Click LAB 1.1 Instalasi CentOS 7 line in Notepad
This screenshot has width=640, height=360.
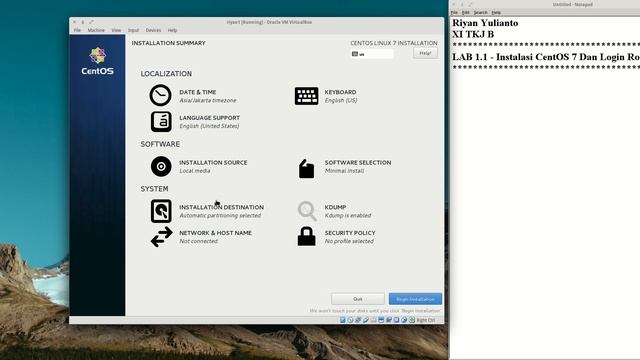point(546,57)
